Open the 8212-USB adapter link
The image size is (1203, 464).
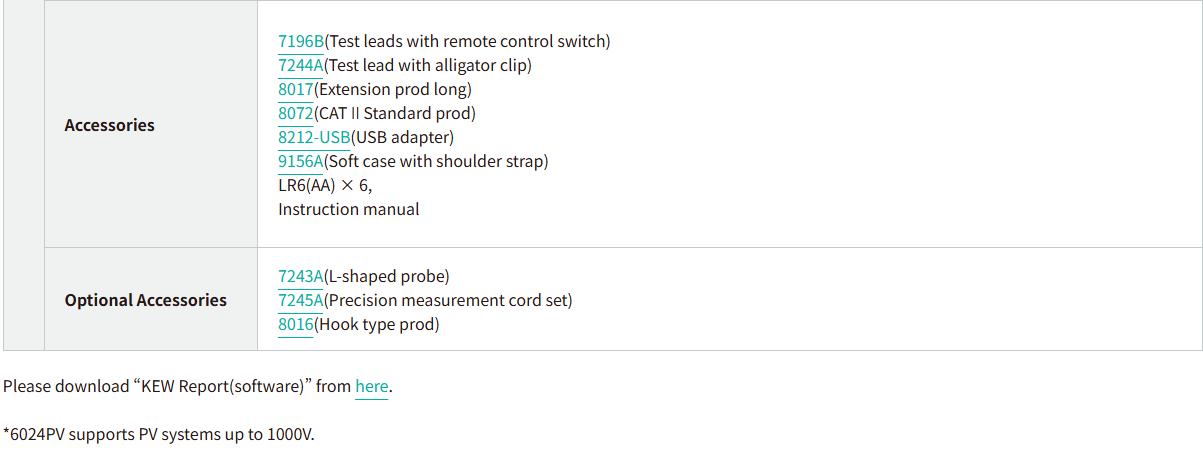click(314, 137)
